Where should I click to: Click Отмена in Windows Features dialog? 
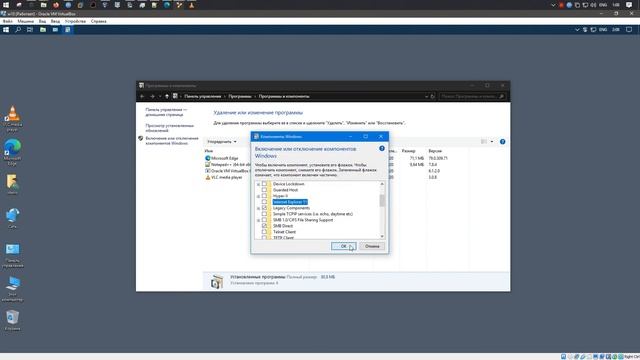click(372, 246)
